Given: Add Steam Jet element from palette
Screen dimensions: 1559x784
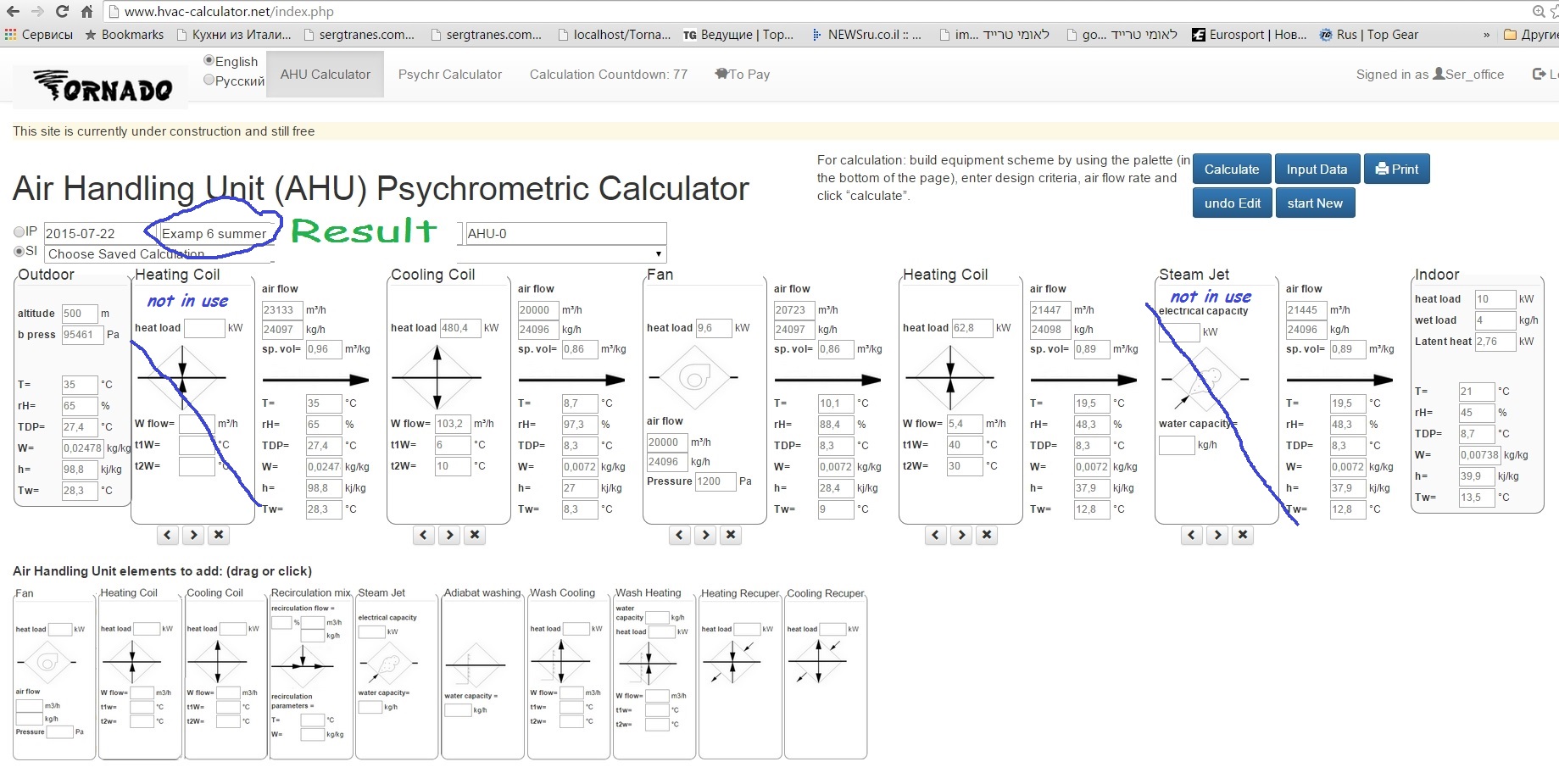Looking at the screenshot, I should 397,674.
